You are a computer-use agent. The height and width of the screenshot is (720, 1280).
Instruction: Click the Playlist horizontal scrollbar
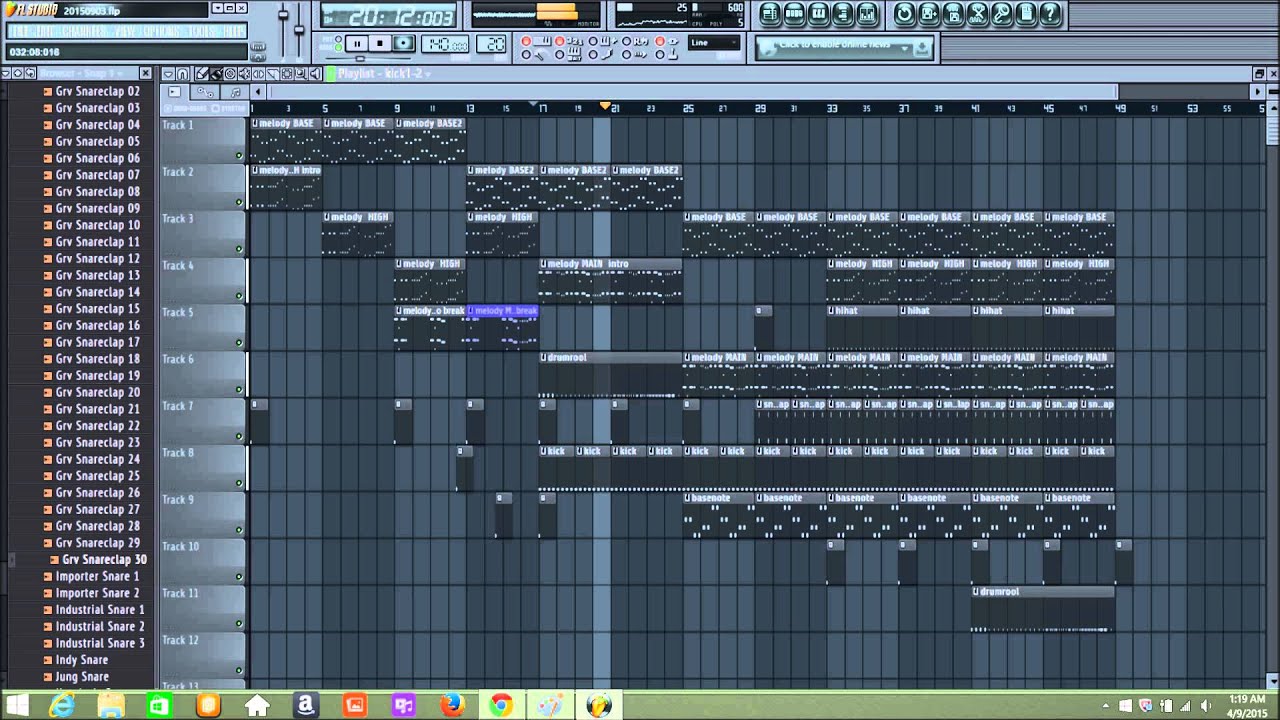click(692, 92)
